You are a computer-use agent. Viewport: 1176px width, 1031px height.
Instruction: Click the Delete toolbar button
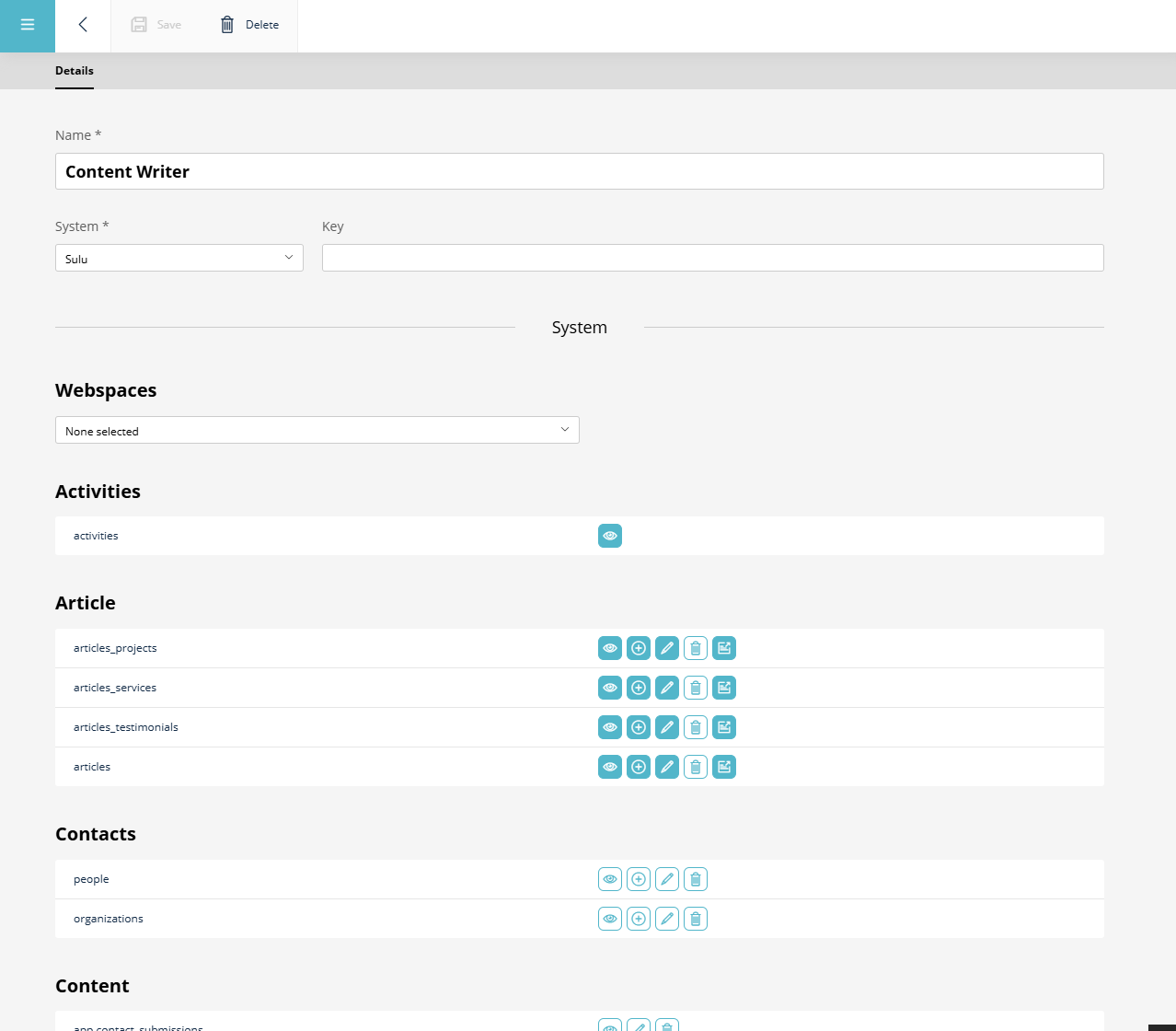pos(248,25)
